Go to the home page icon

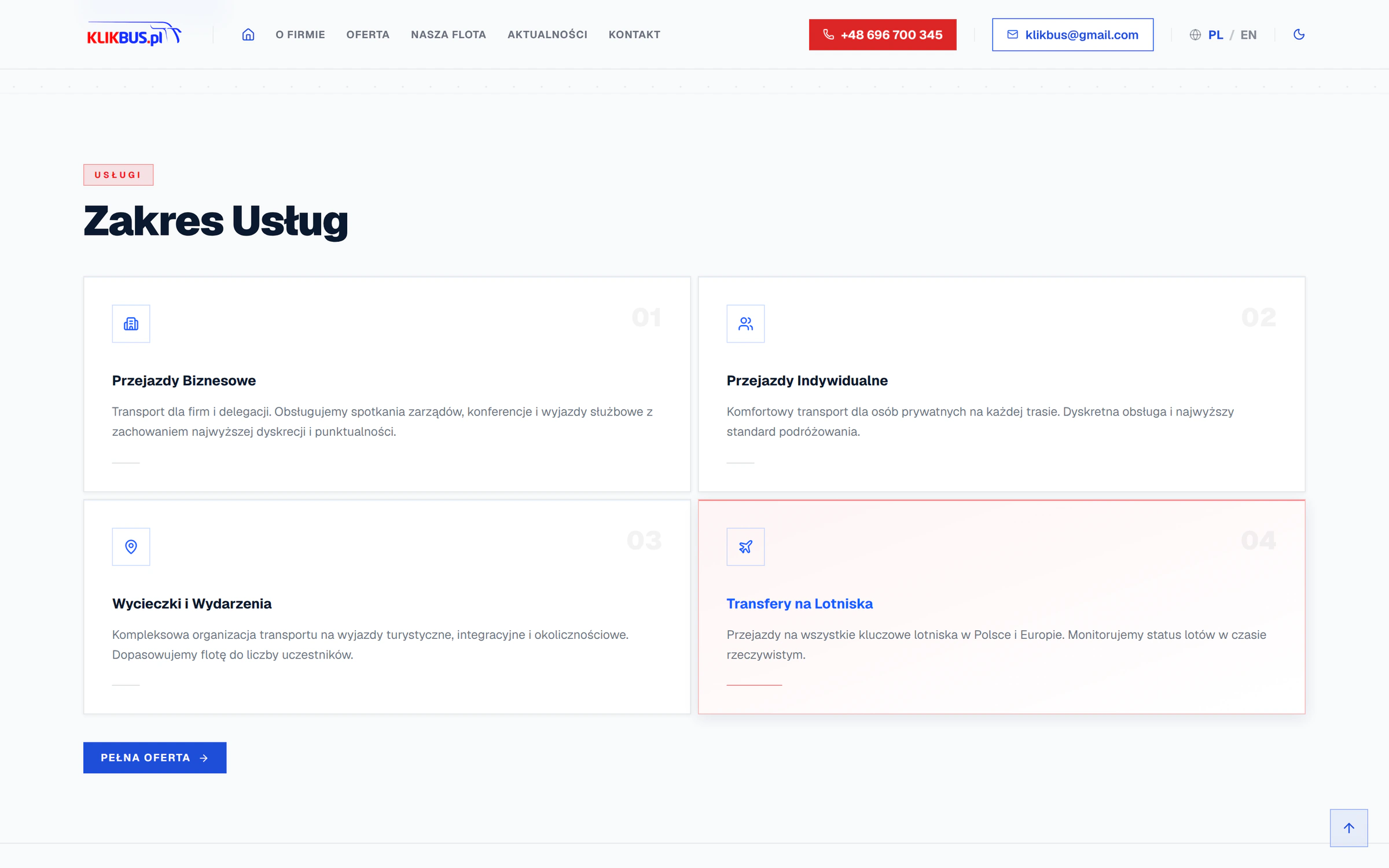[x=248, y=35]
